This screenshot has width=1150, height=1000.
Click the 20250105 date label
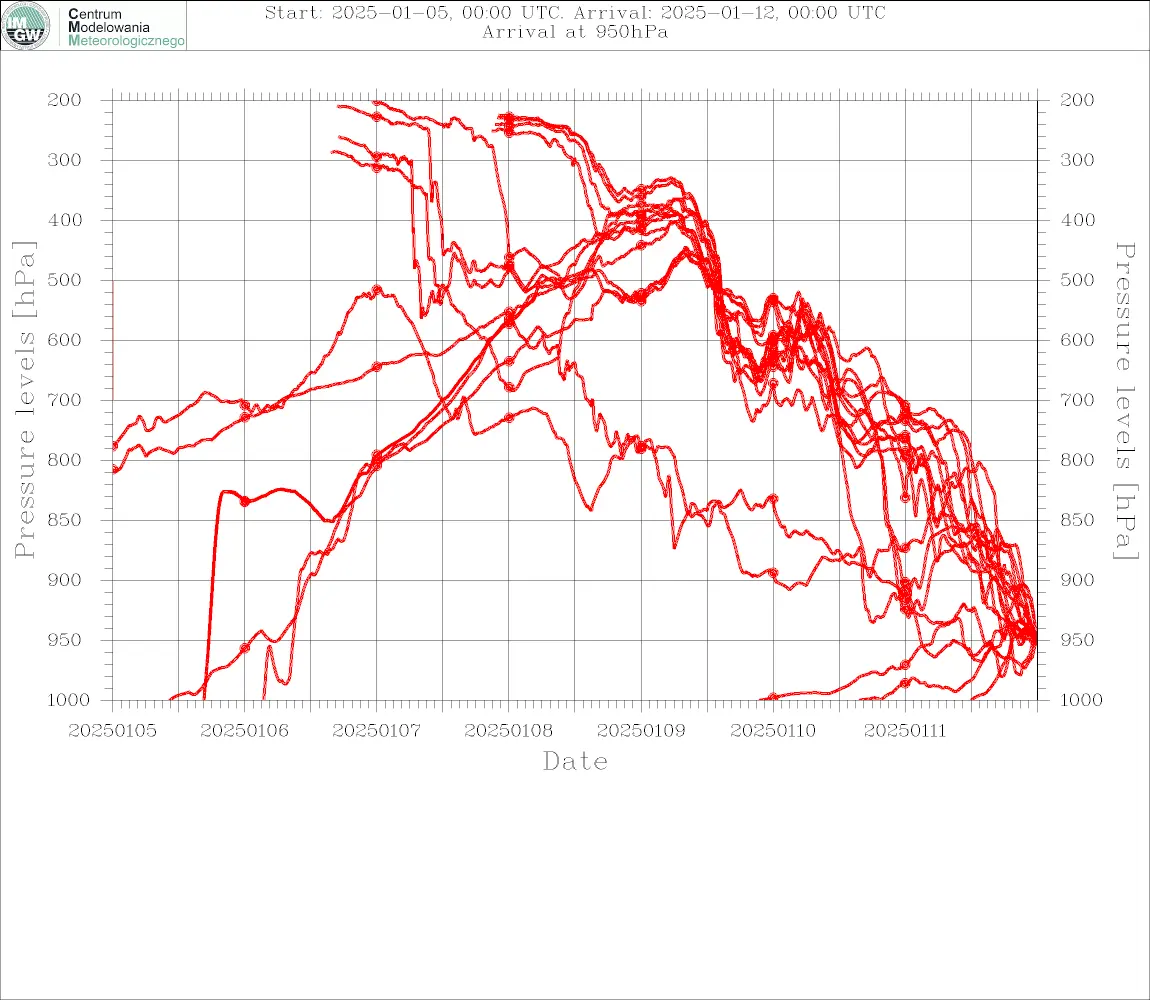pyautogui.click(x=112, y=731)
